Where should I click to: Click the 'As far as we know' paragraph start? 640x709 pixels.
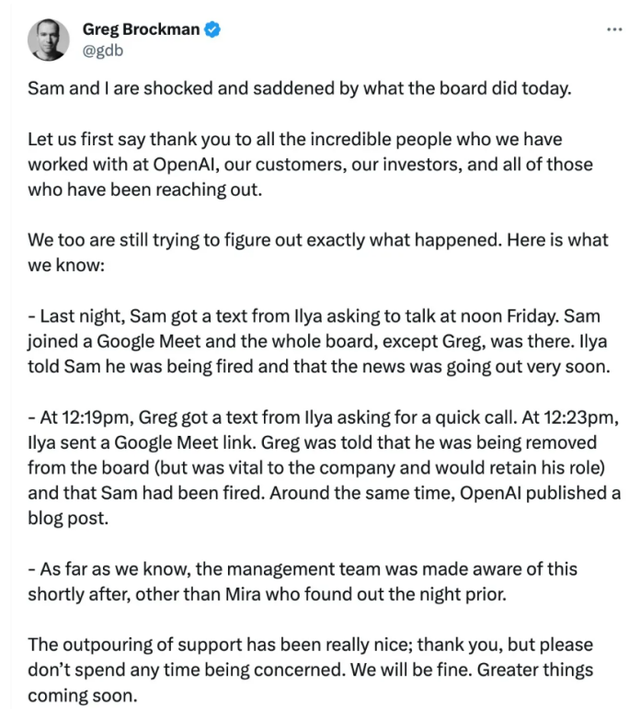point(115,569)
